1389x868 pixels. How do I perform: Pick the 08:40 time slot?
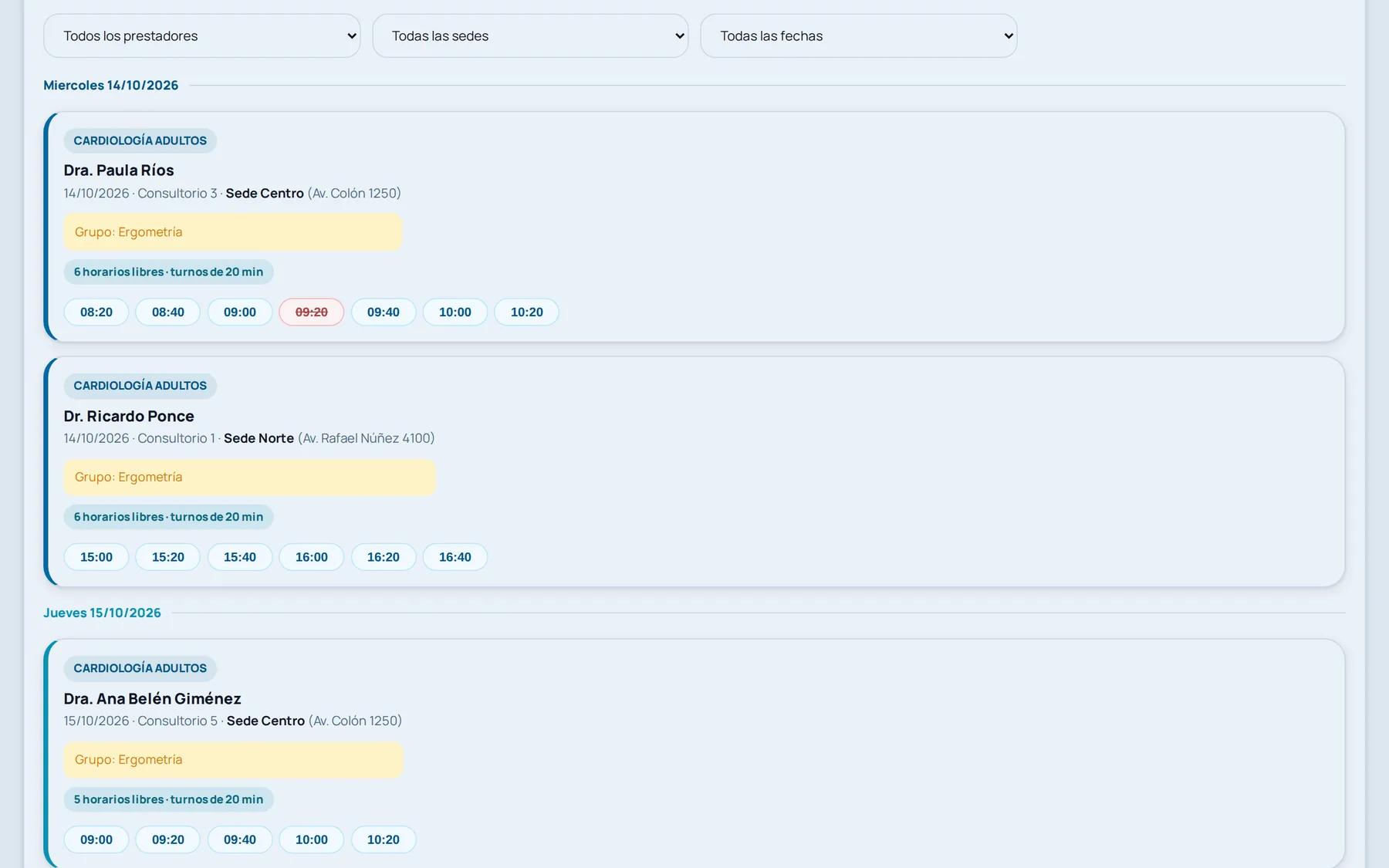(168, 312)
